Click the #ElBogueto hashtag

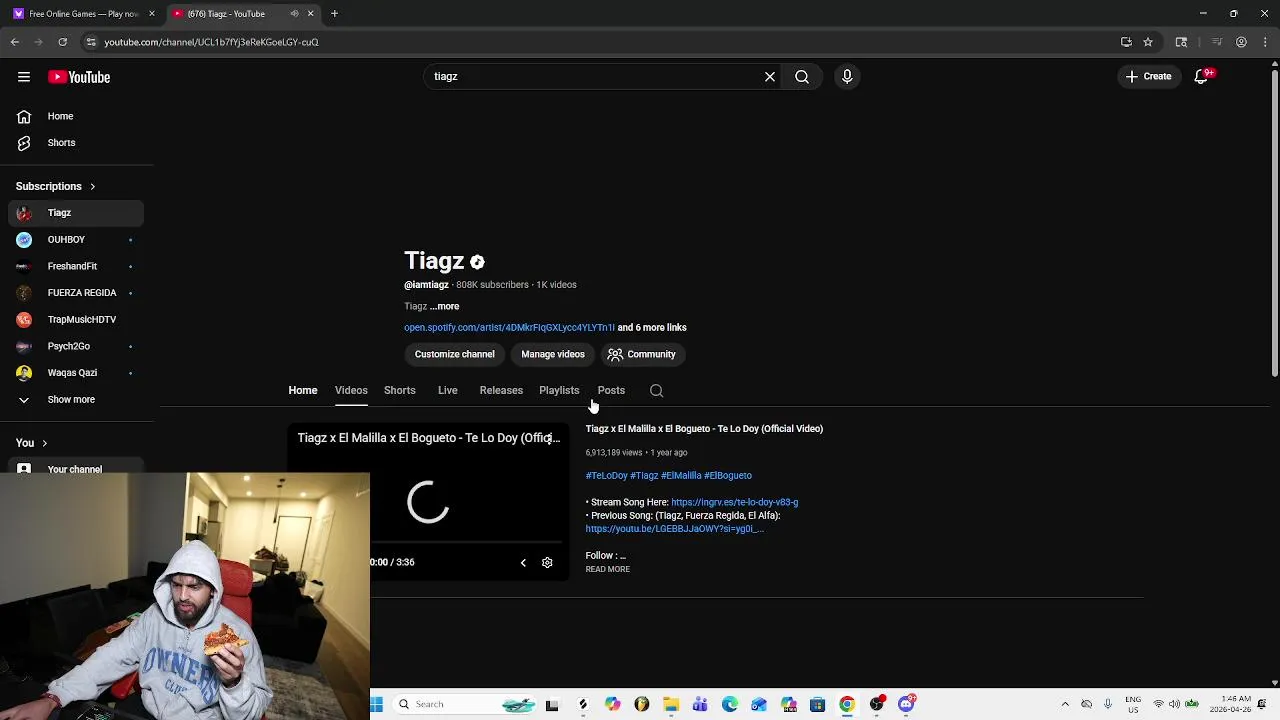pos(728,476)
